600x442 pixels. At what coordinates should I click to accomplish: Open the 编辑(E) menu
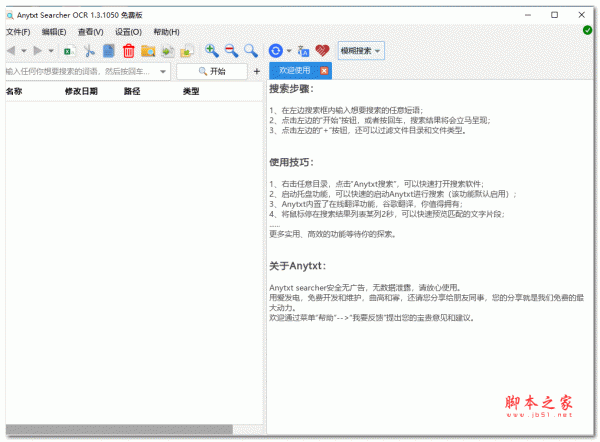point(54,32)
